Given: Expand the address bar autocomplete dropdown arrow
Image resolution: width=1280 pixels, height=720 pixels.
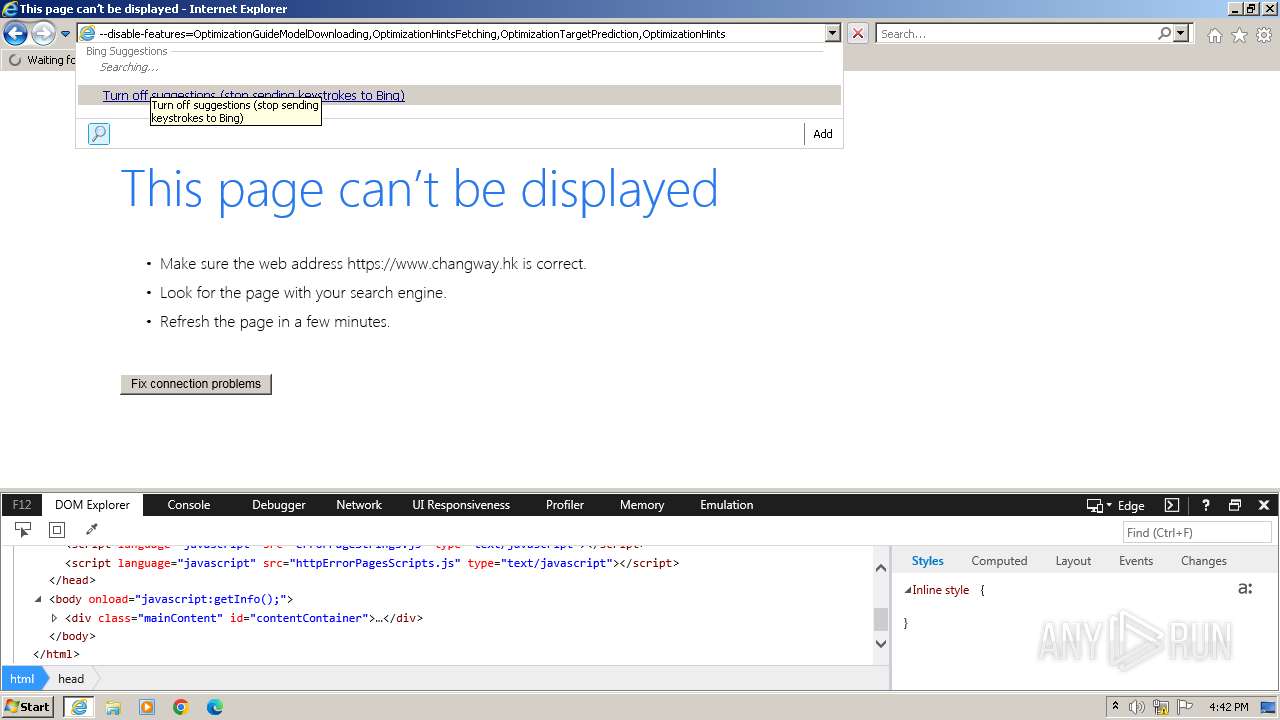Looking at the screenshot, I should click(x=832, y=33).
